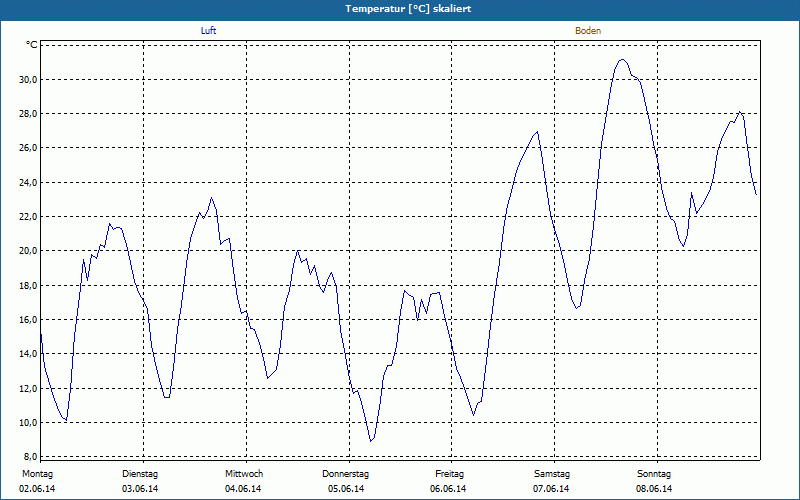Select the 10,0 y-axis label
This screenshot has width=800, height=500.
coord(28,422)
